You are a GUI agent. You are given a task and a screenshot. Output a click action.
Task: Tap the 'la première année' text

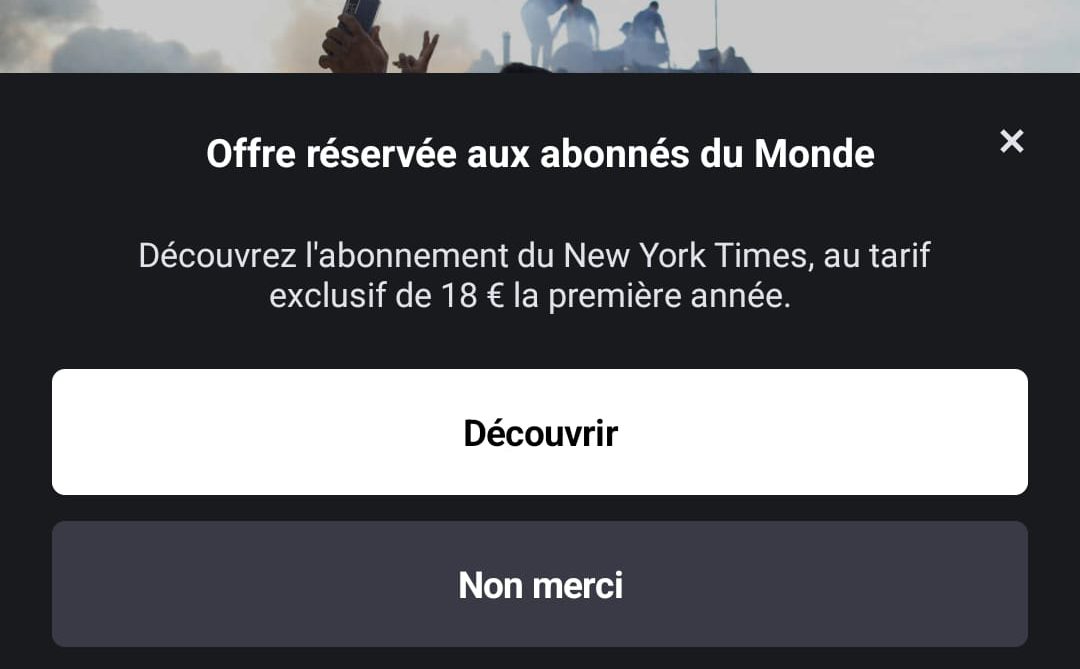pos(652,296)
